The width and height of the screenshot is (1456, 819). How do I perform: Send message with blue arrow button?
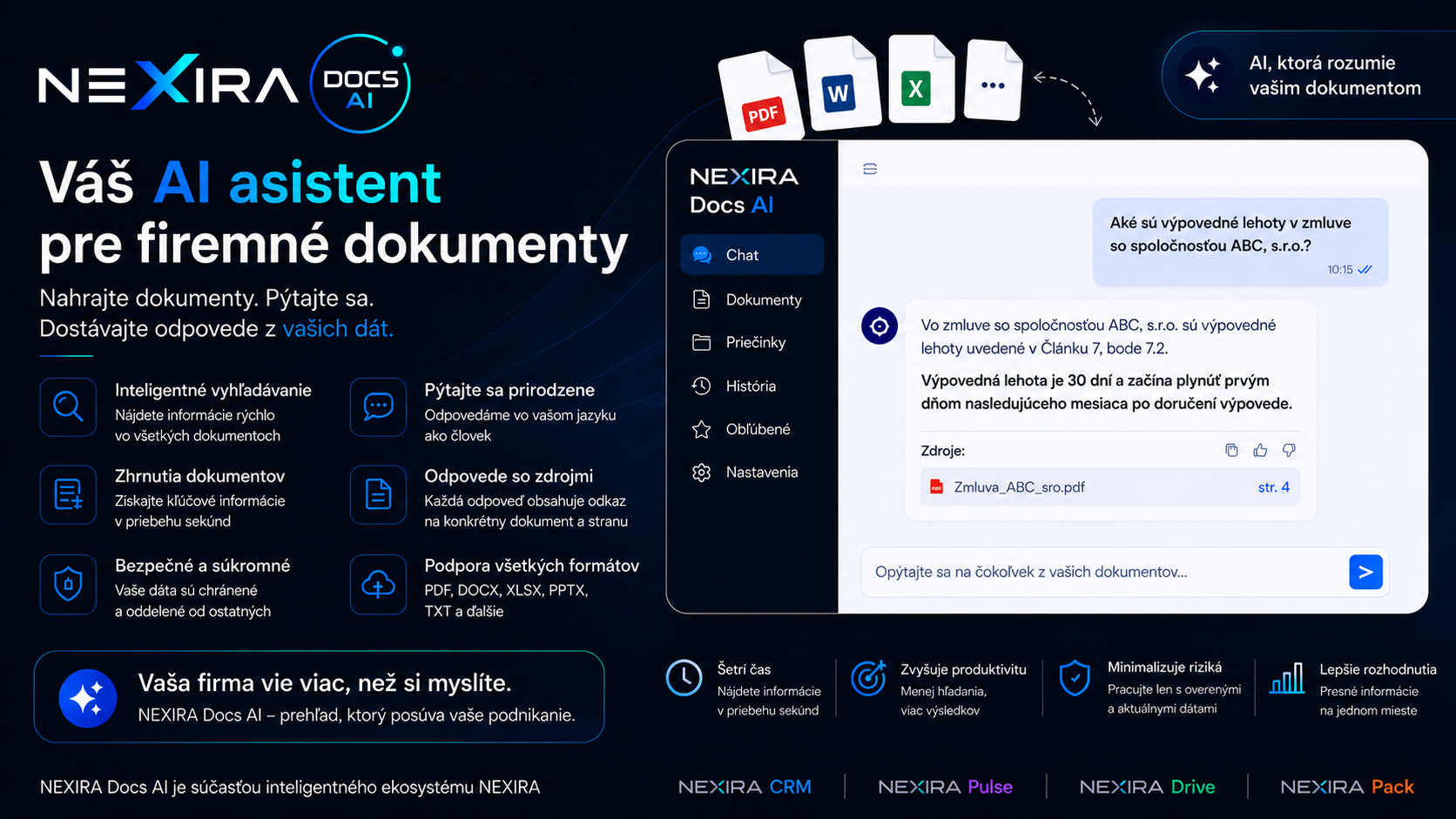click(x=1365, y=572)
